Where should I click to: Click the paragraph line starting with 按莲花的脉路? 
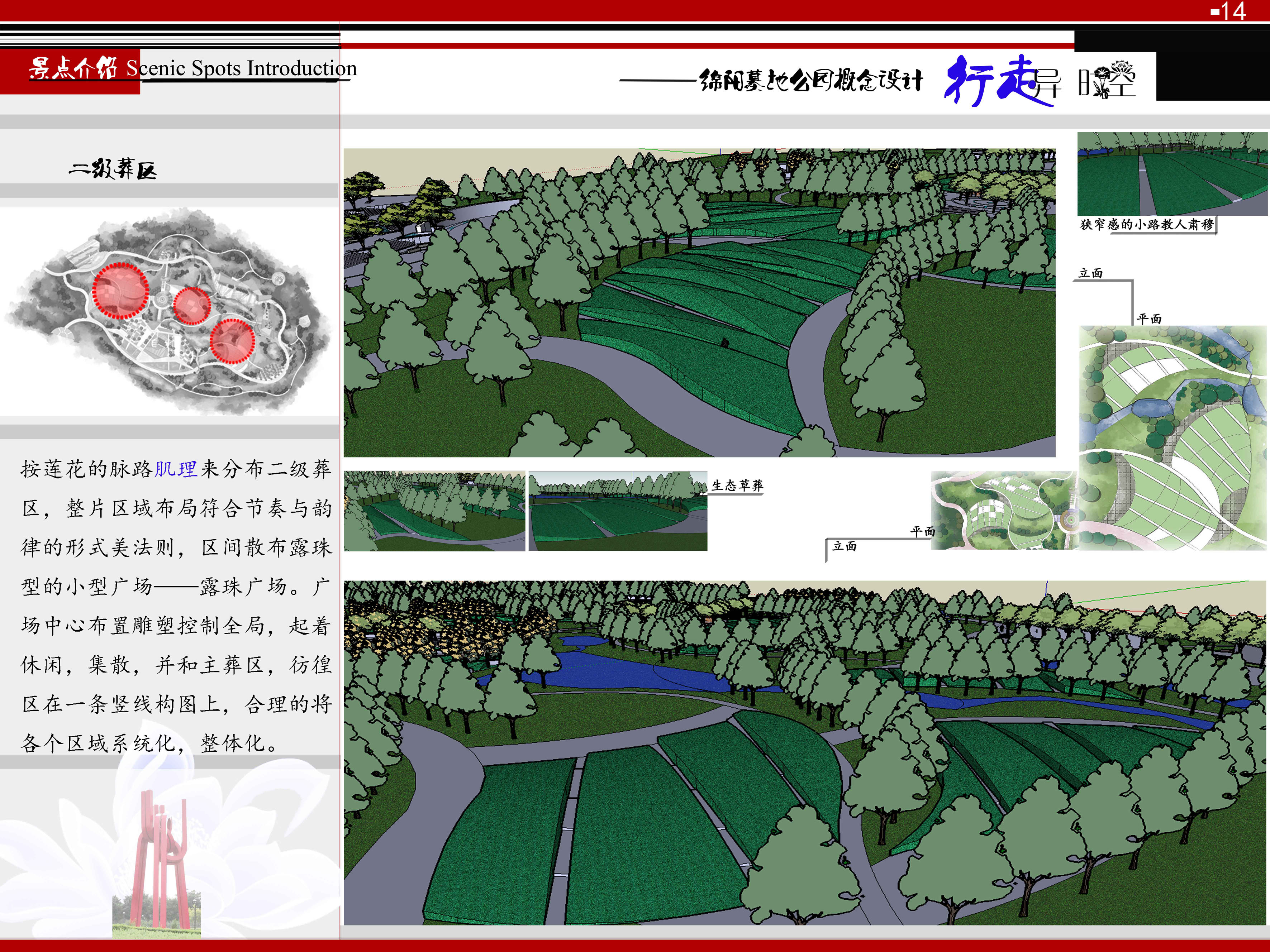tap(176, 469)
